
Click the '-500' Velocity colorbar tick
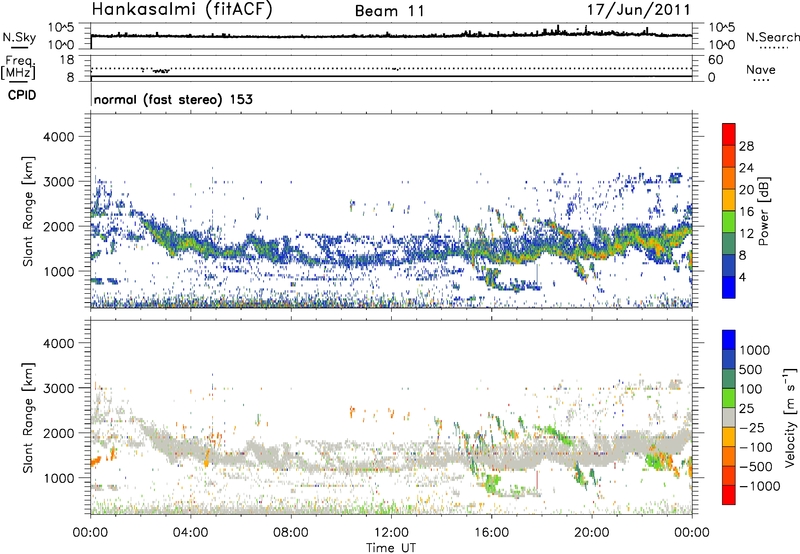tap(756, 467)
